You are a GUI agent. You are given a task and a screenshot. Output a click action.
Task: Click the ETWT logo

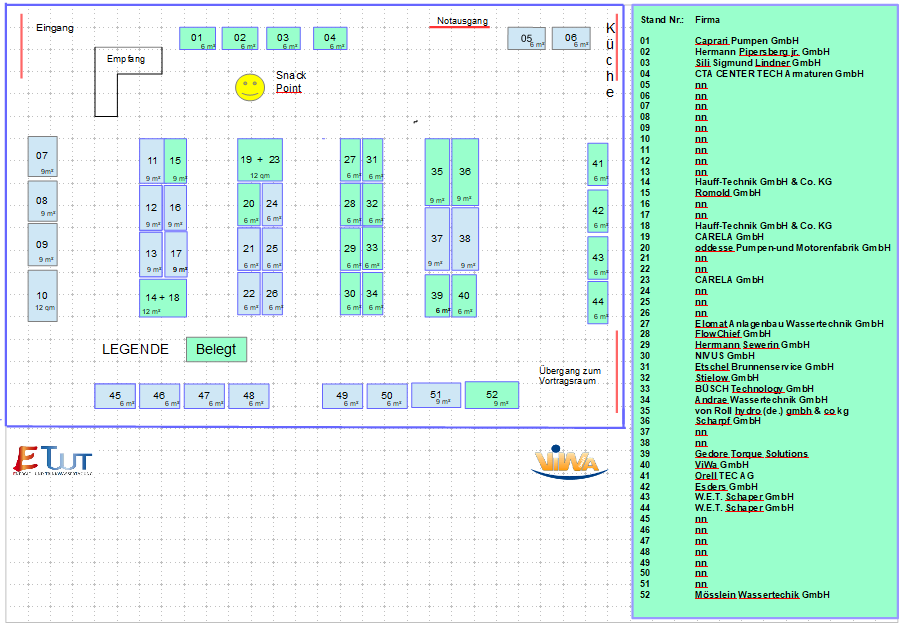pyautogui.click(x=53, y=460)
